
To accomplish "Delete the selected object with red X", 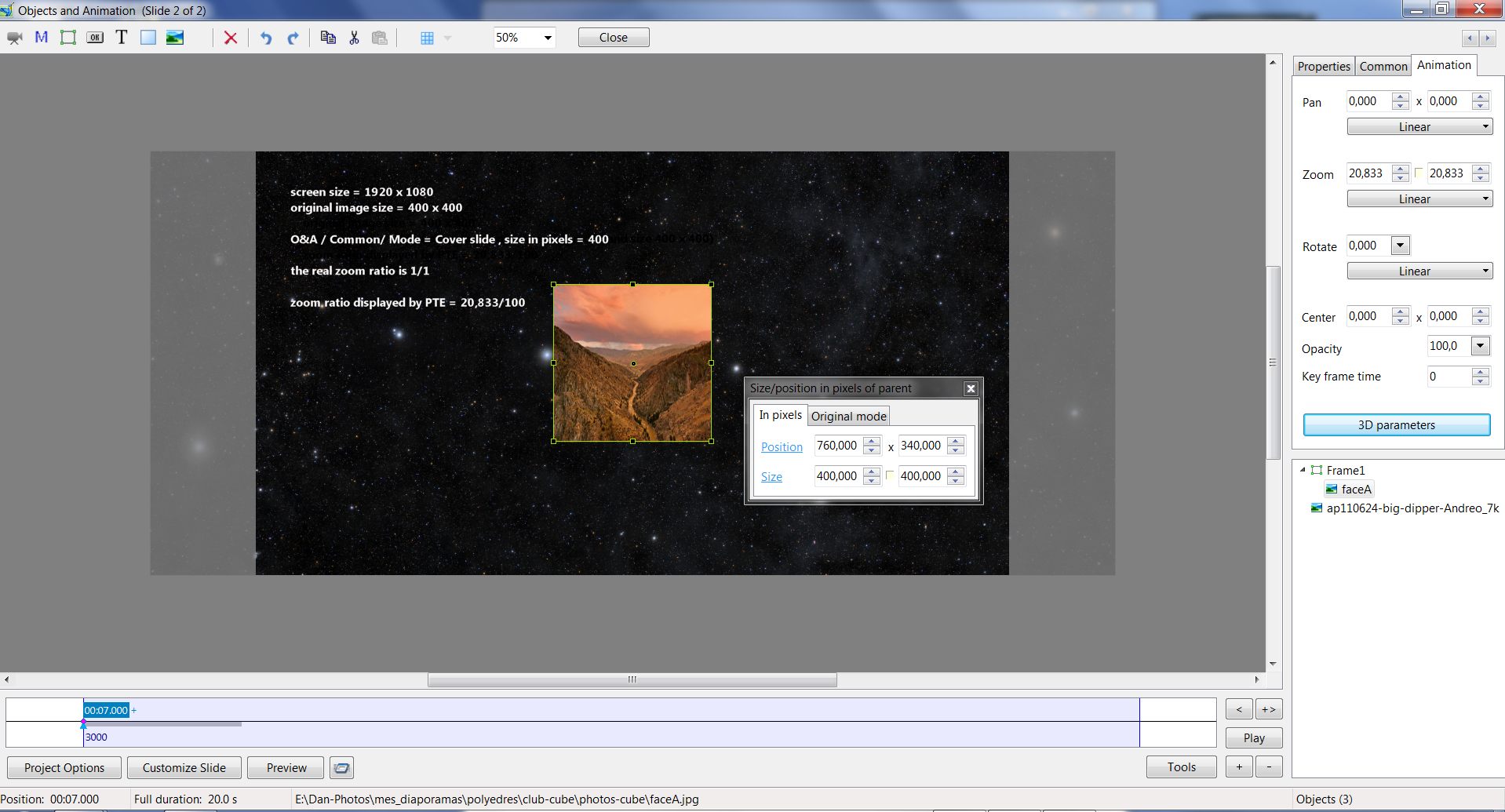I will [231, 38].
